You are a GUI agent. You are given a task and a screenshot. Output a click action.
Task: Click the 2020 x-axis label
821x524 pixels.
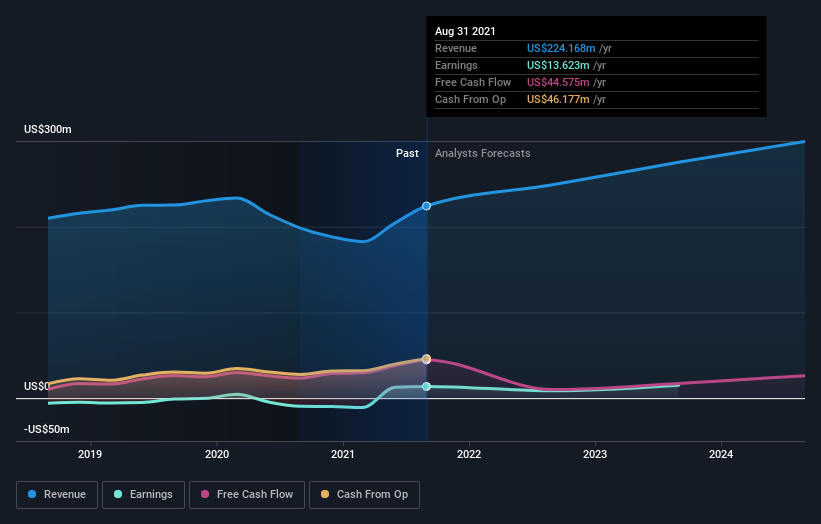click(x=217, y=454)
